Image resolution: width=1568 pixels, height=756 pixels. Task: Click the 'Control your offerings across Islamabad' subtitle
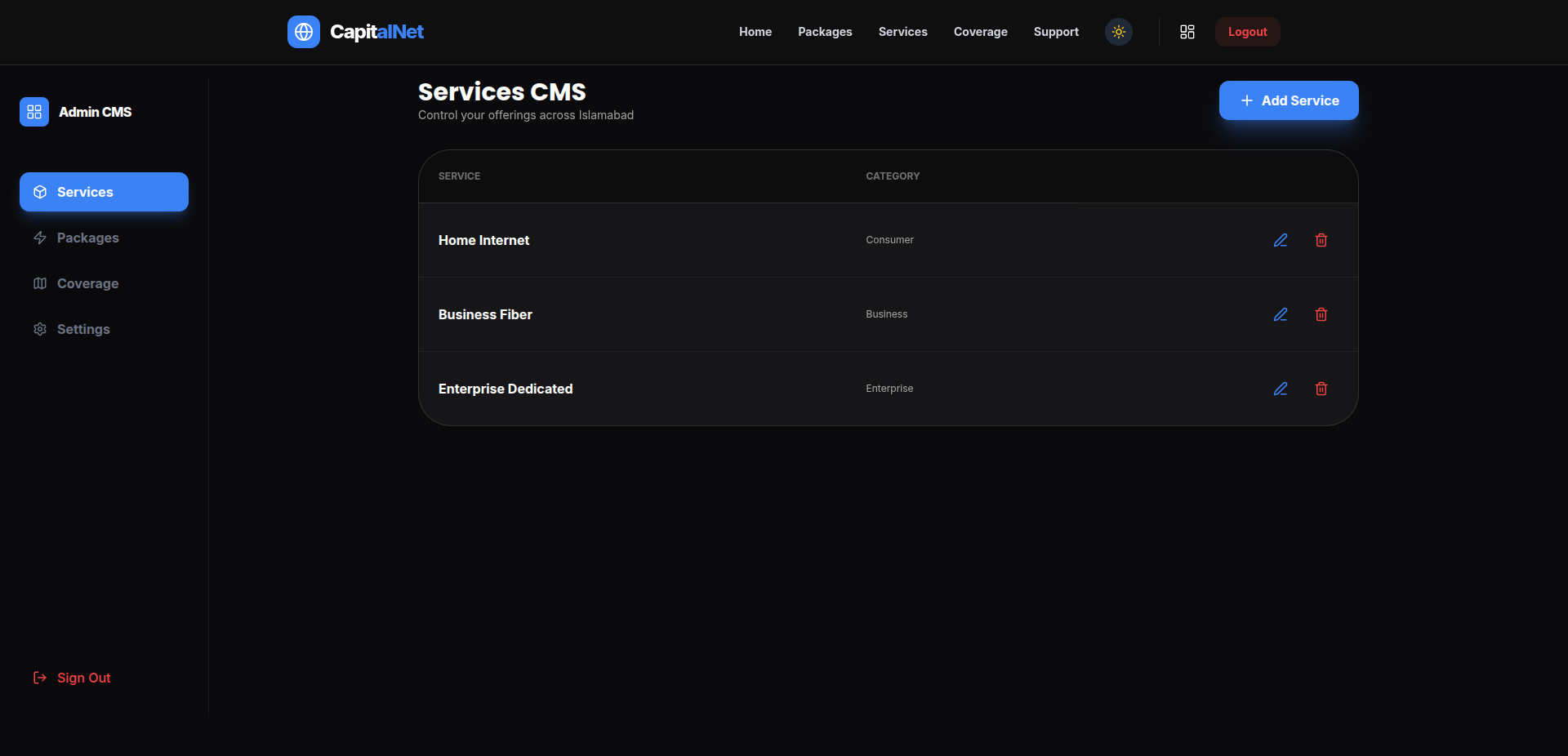[x=526, y=115]
